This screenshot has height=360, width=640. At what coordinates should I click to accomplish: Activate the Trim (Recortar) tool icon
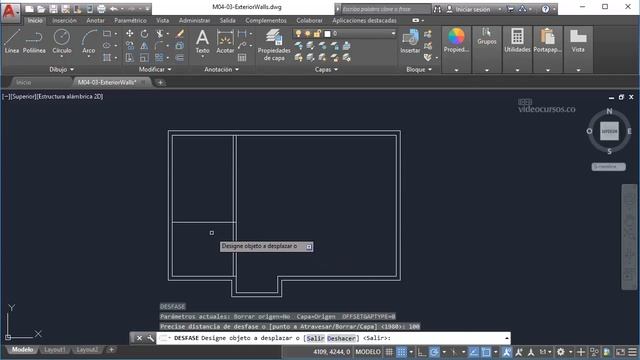pos(160,33)
